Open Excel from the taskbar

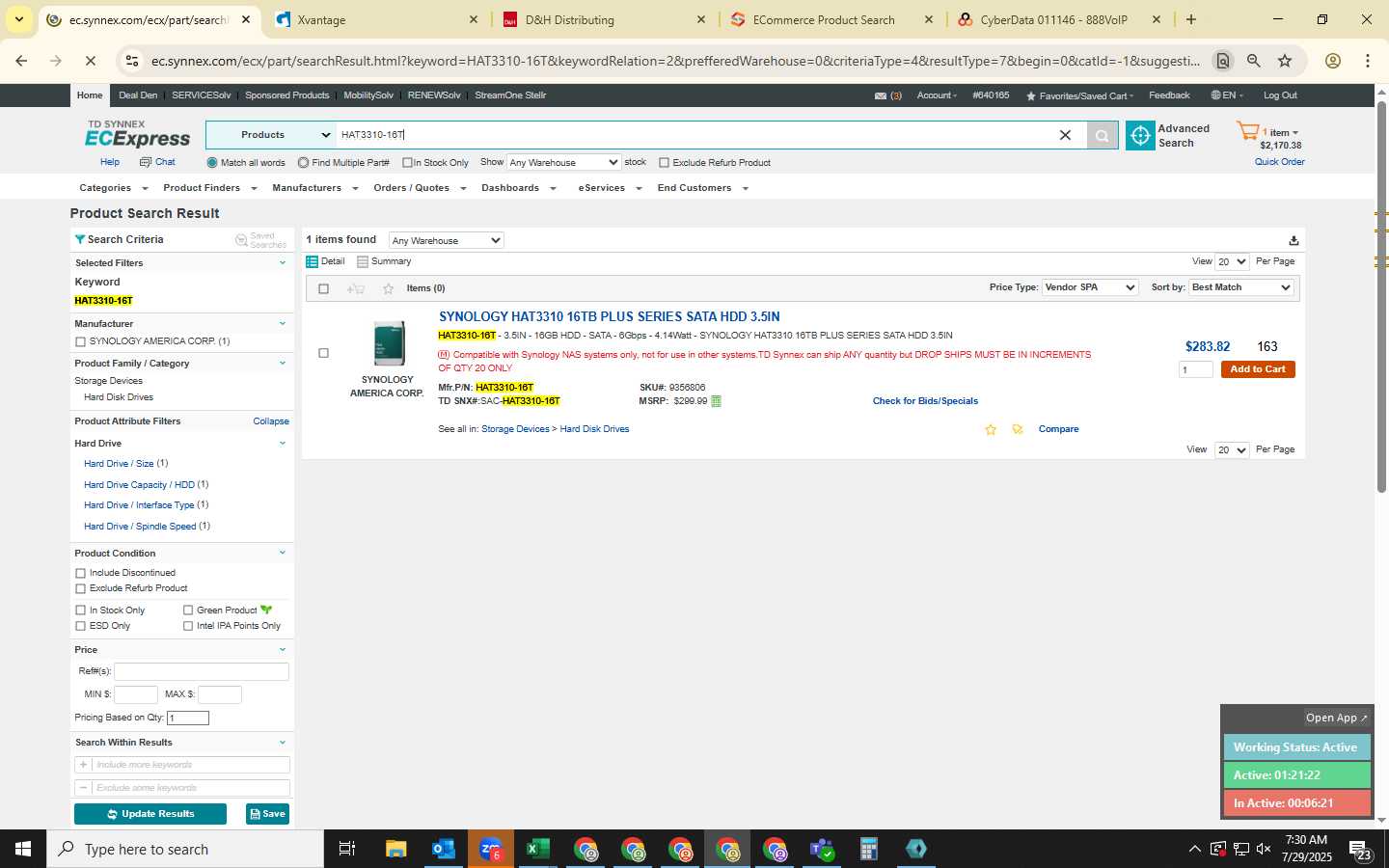pos(538,849)
